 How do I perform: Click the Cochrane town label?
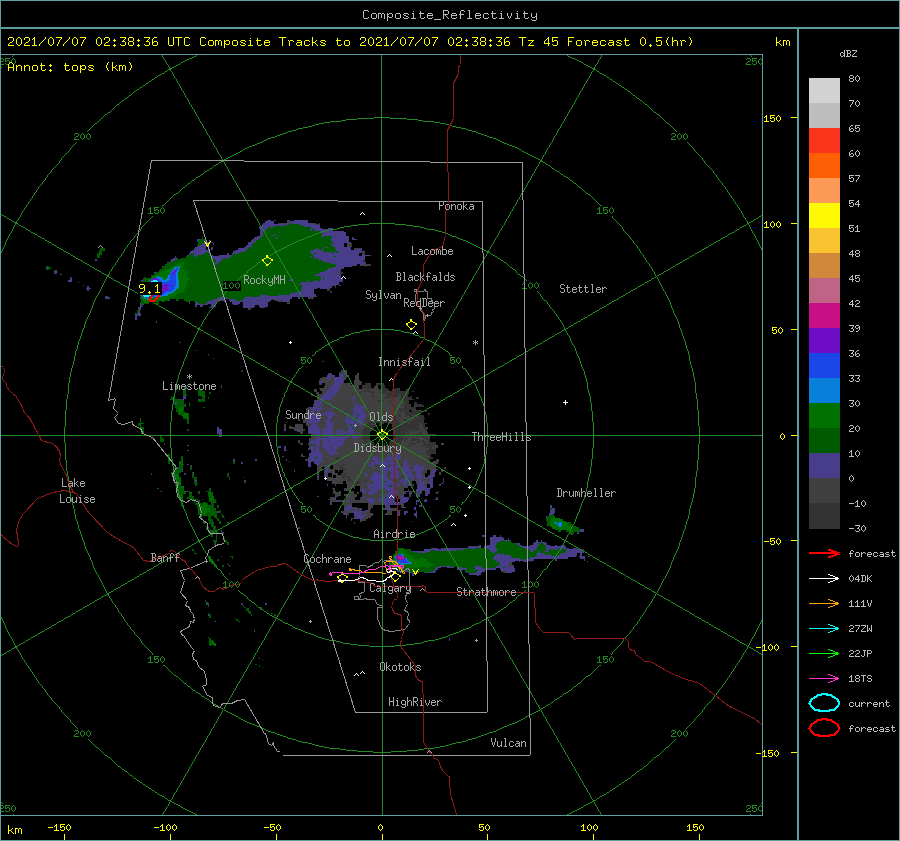coord(327,559)
